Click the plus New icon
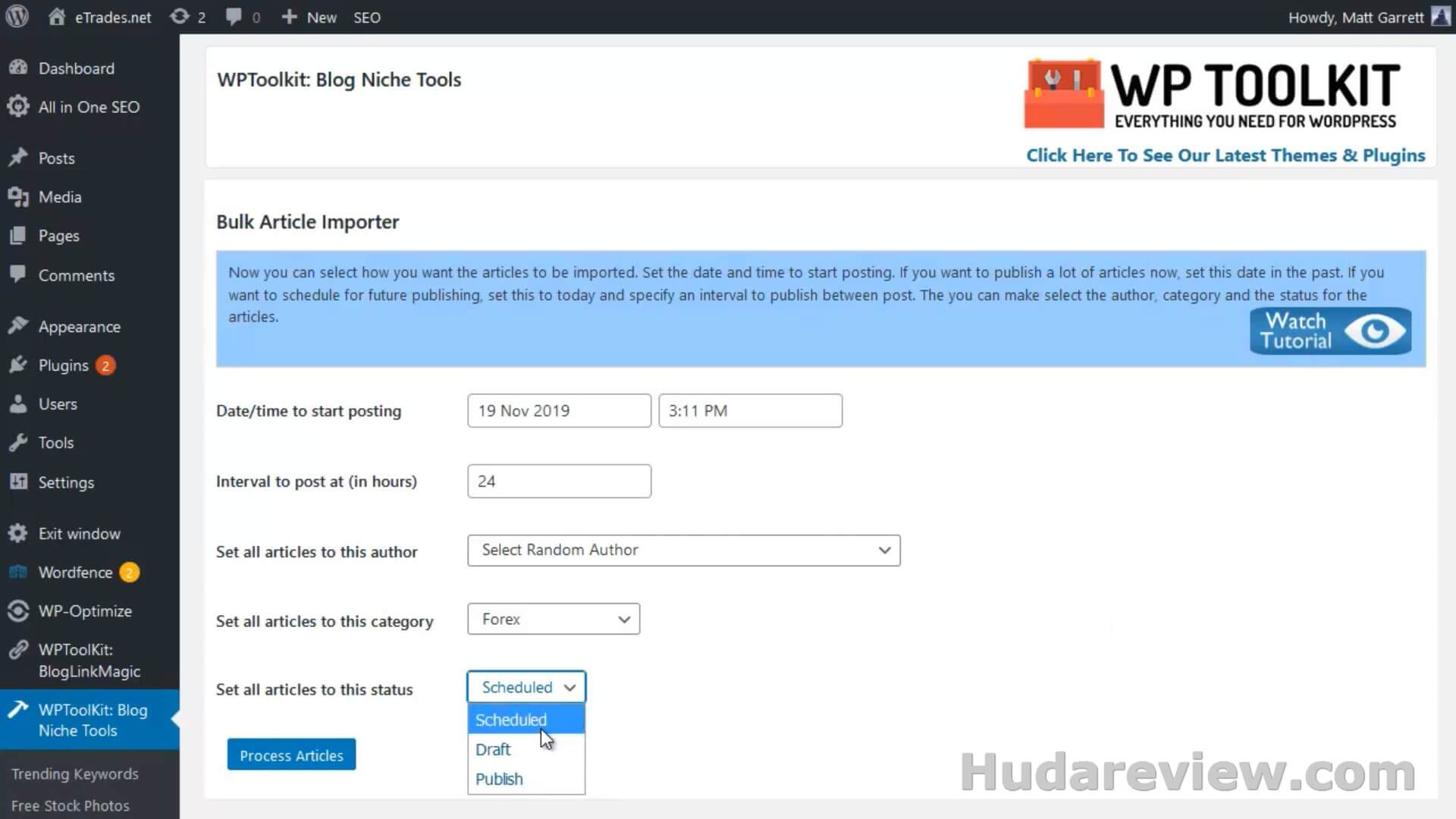 tap(289, 16)
